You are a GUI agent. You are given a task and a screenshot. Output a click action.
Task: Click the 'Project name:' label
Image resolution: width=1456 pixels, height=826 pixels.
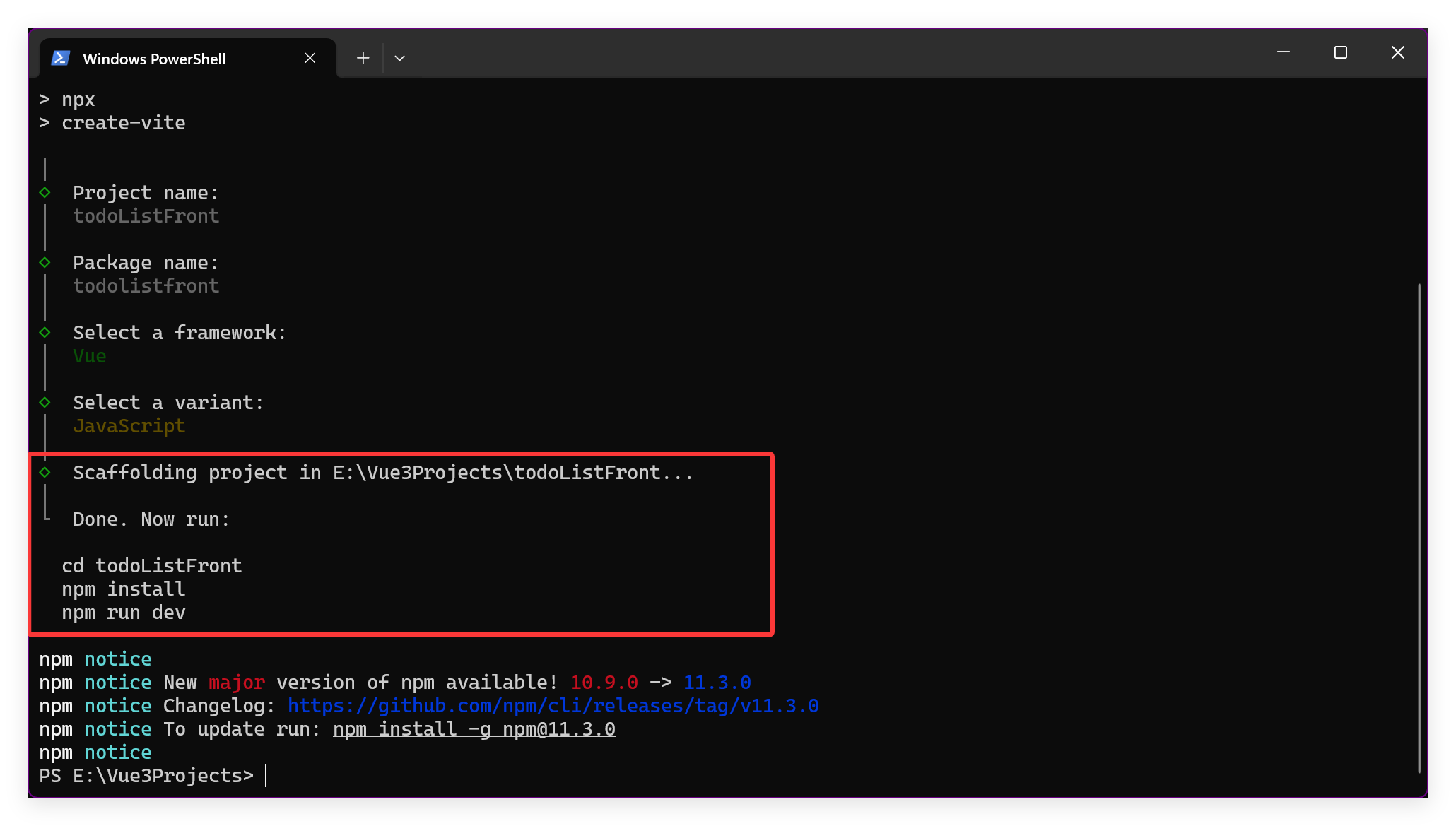(x=146, y=193)
